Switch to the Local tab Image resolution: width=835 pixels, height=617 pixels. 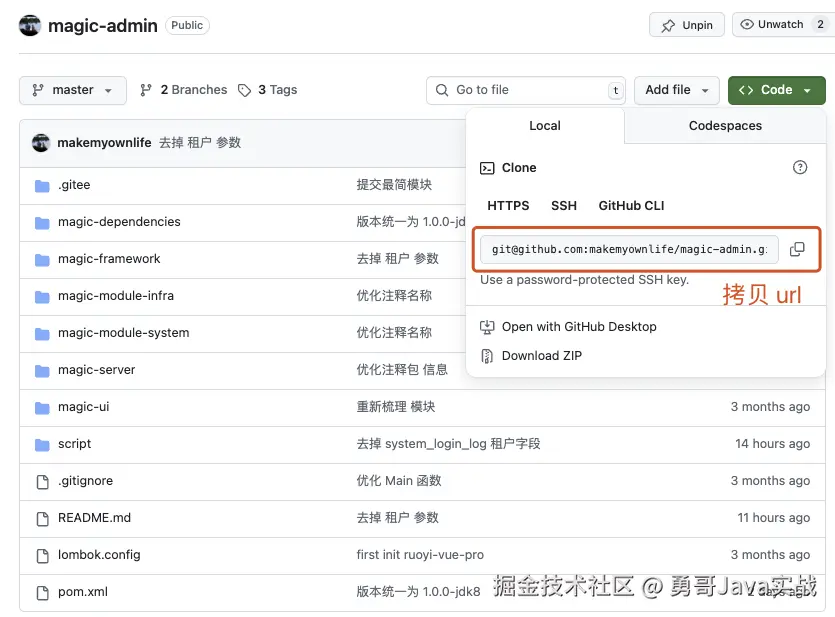(x=545, y=126)
